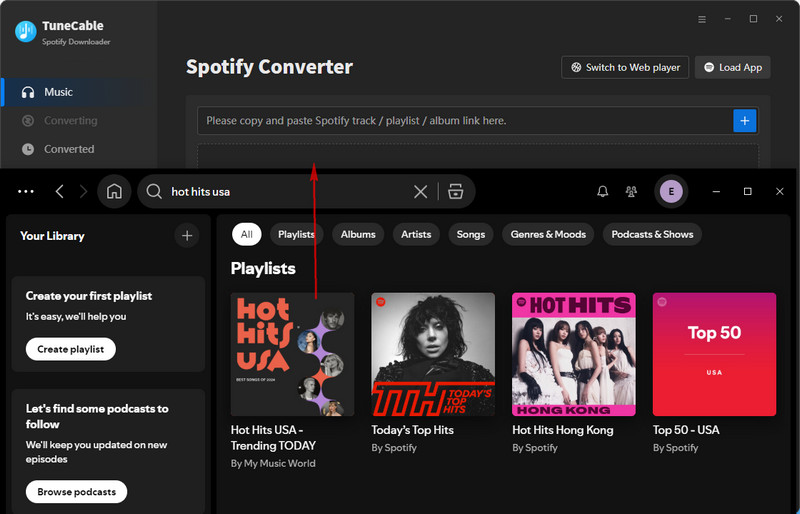
Task: Minimize the TuneCable window
Action: pos(728,19)
